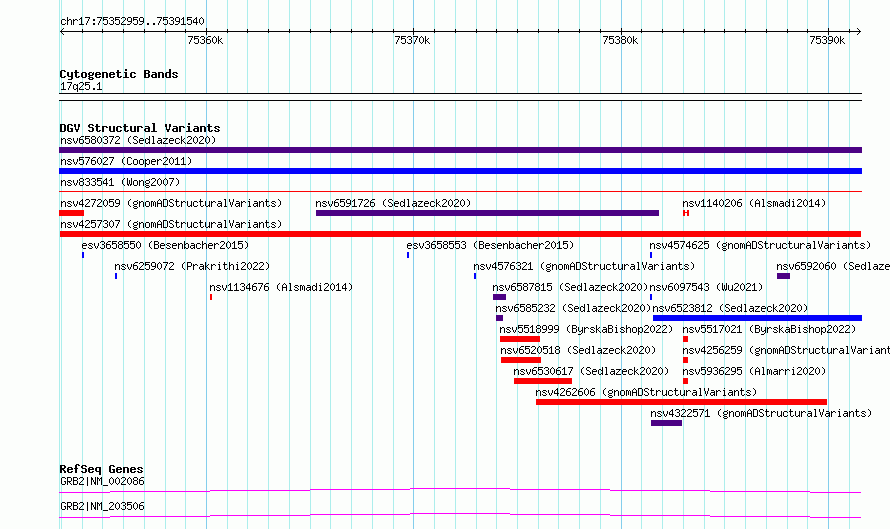Image resolution: width=890 pixels, height=529 pixels.
Task: Click purple bar under nsv4322571
Action: point(666,423)
